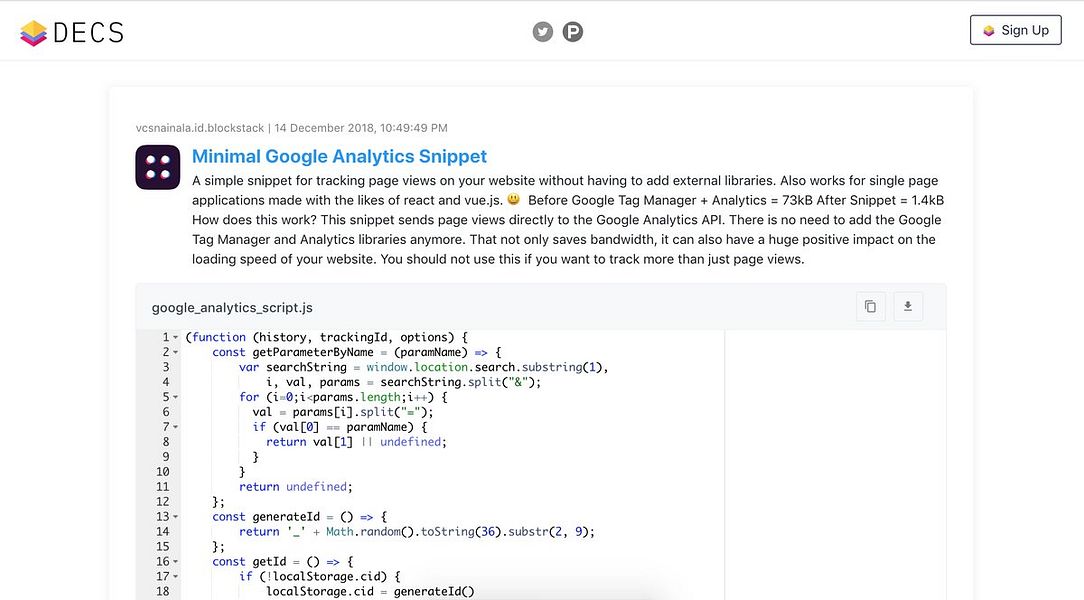Image resolution: width=1084 pixels, height=600 pixels.
Task: Click the snippet author avatar icon
Action: pos(158,167)
